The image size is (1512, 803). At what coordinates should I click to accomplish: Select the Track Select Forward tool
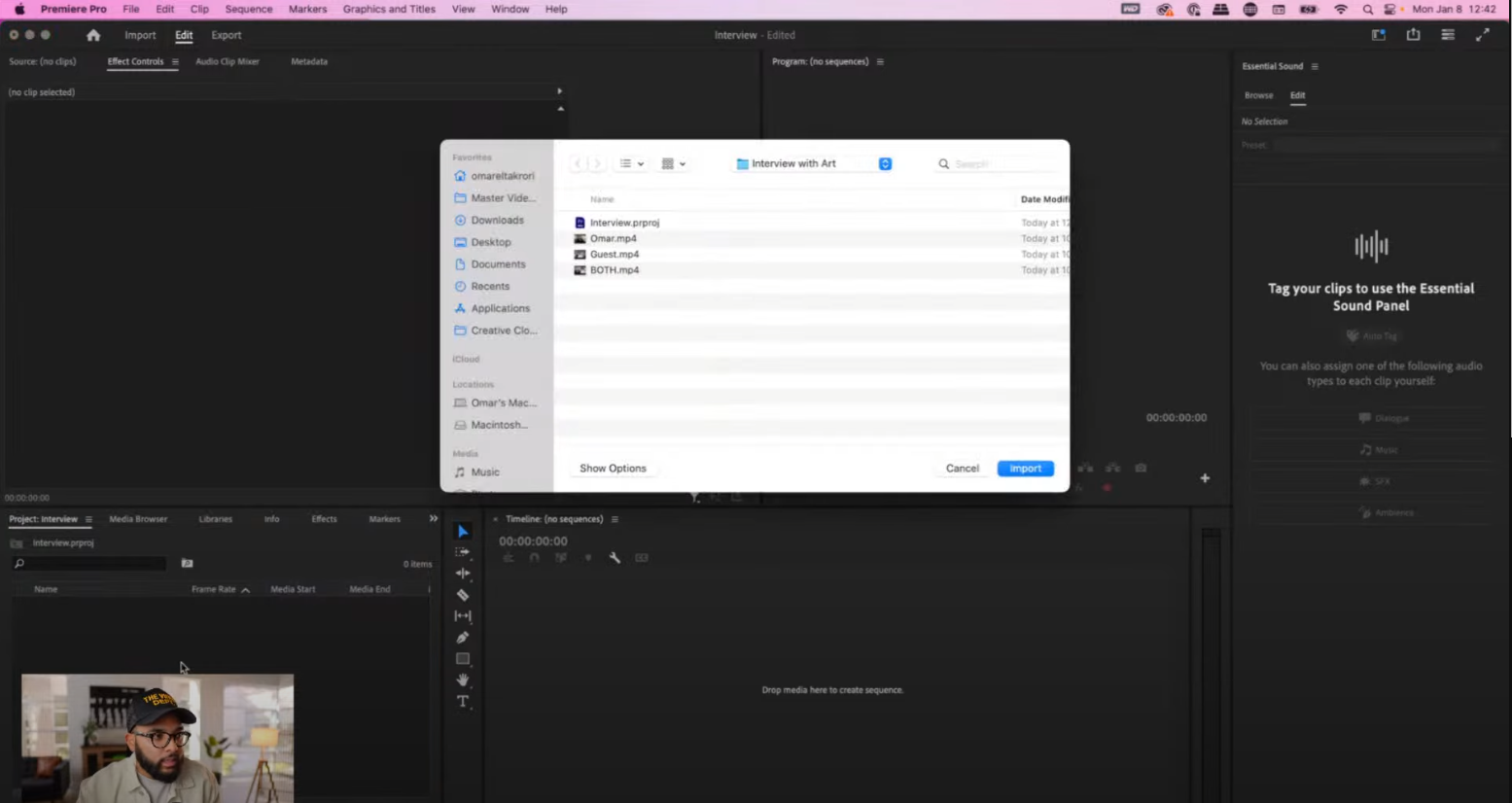tap(463, 552)
